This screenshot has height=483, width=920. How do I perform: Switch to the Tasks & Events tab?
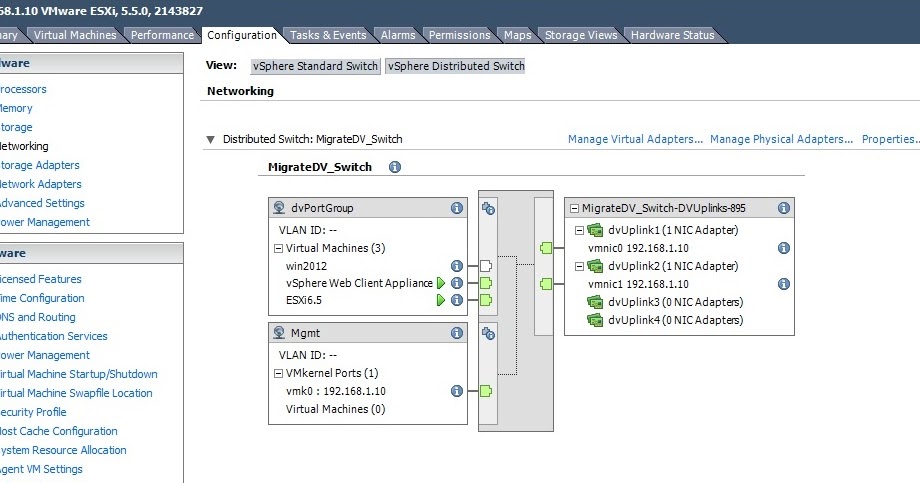pos(328,35)
